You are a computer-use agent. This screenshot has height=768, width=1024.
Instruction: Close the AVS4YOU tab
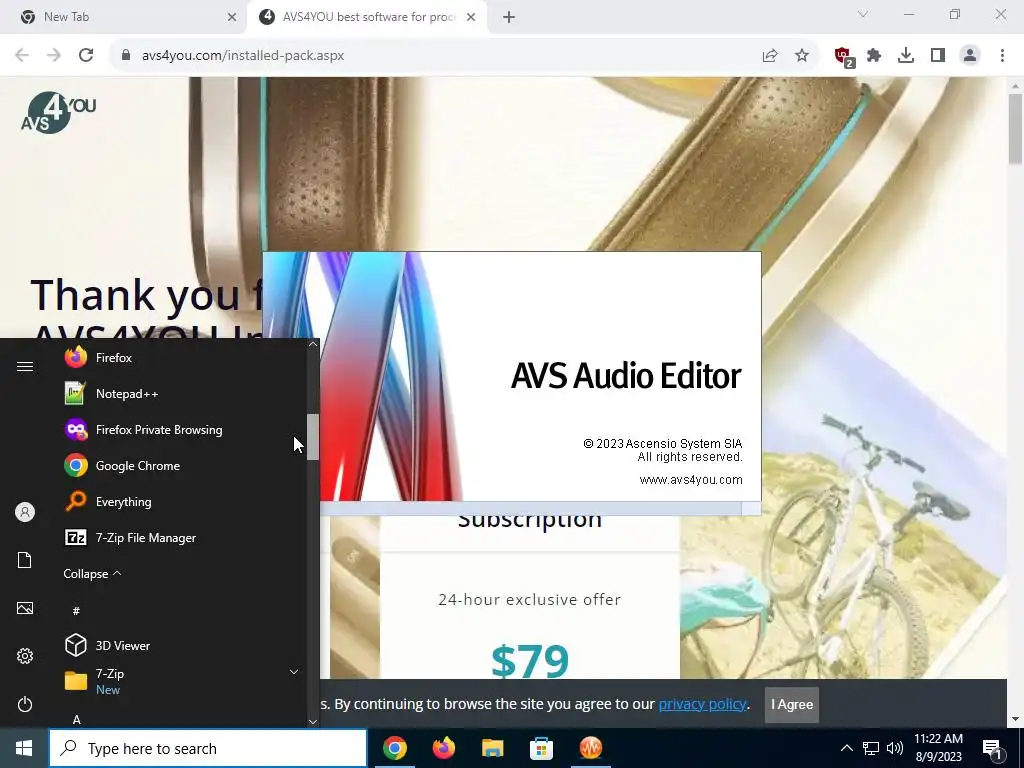(471, 17)
